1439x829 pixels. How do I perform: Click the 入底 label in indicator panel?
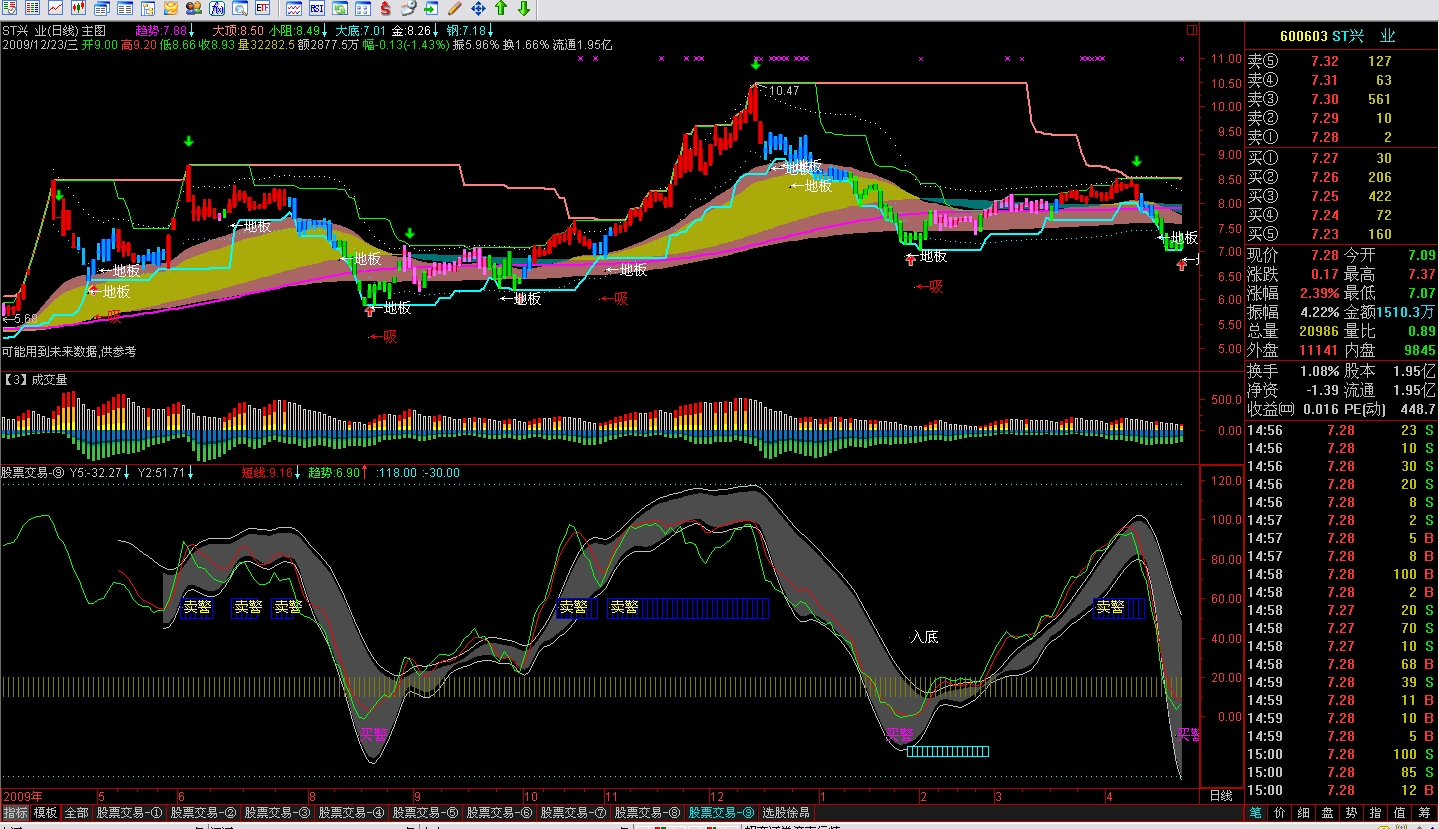tap(924, 637)
